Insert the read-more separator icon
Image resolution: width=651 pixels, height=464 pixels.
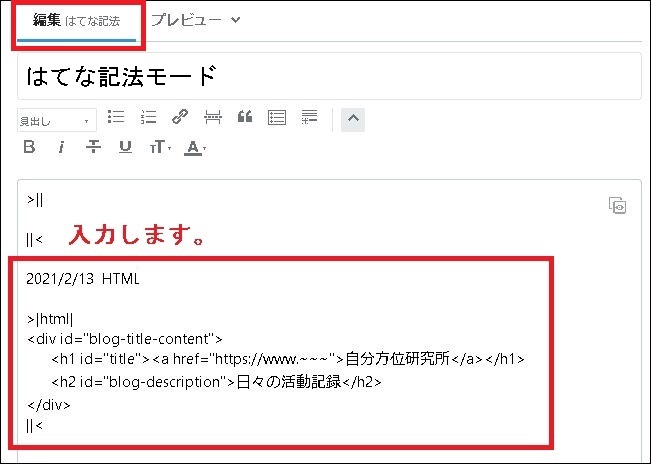pyautogui.click(x=213, y=117)
